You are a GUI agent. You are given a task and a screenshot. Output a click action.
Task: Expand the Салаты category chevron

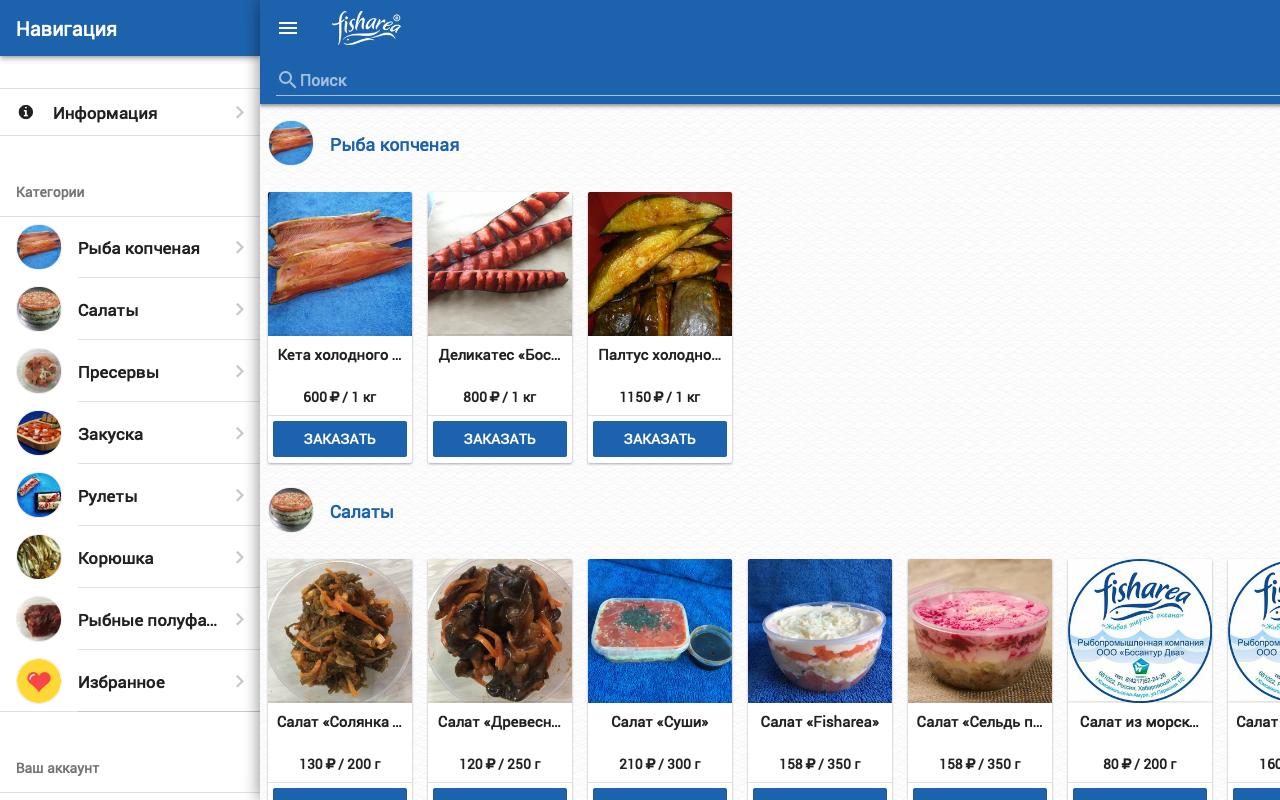[240, 310]
